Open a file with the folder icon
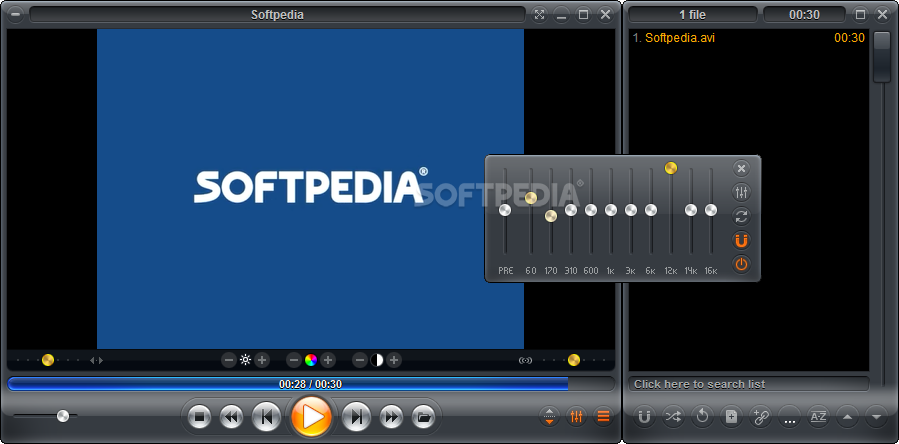Screen dimensions: 899x444 pyautogui.click(x=423, y=417)
